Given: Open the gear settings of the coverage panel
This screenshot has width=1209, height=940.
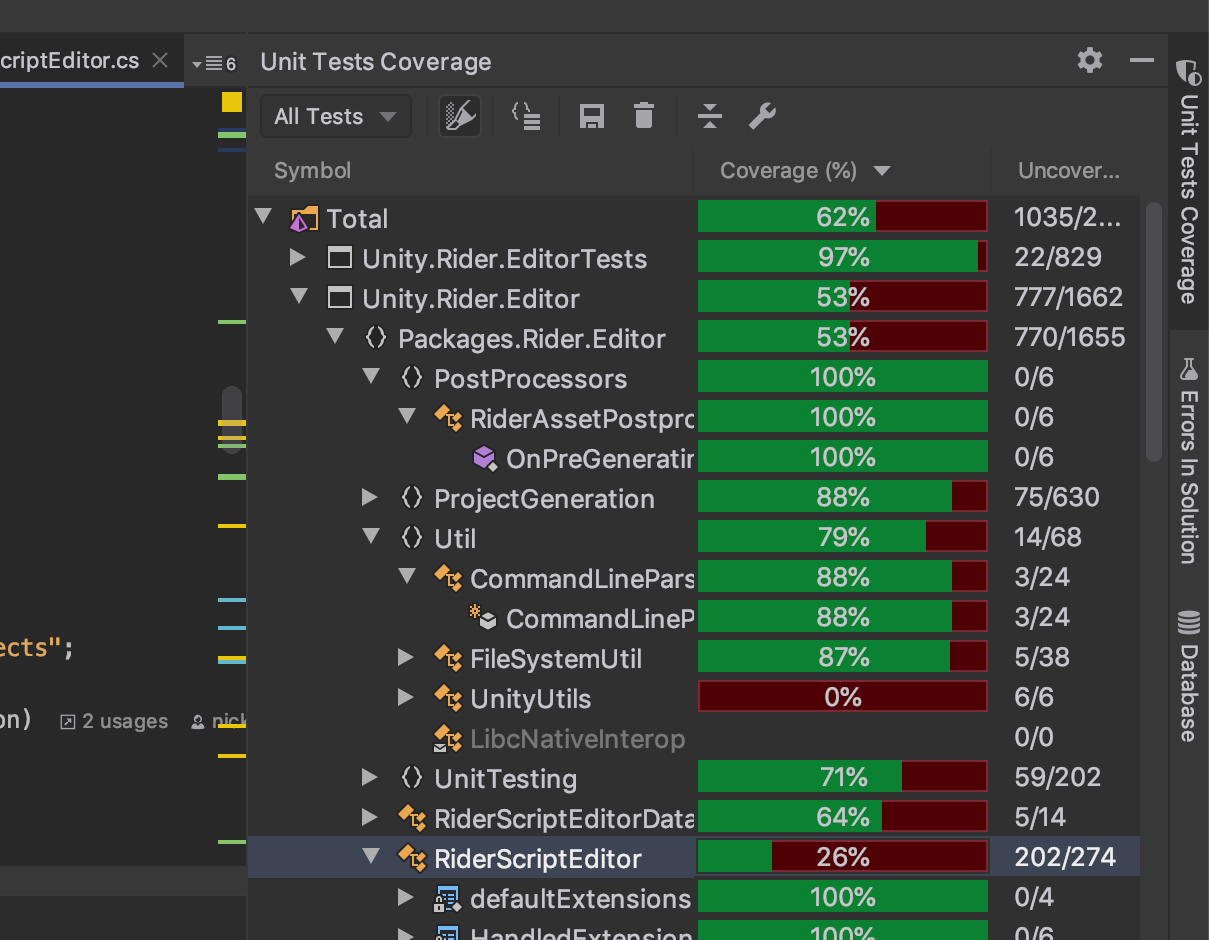Looking at the screenshot, I should coord(1089,61).
